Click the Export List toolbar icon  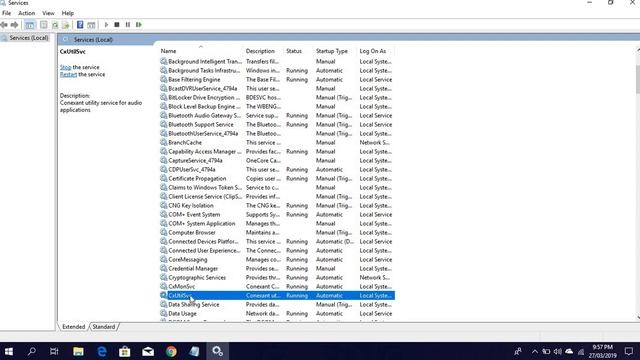(x=66, y=25)
